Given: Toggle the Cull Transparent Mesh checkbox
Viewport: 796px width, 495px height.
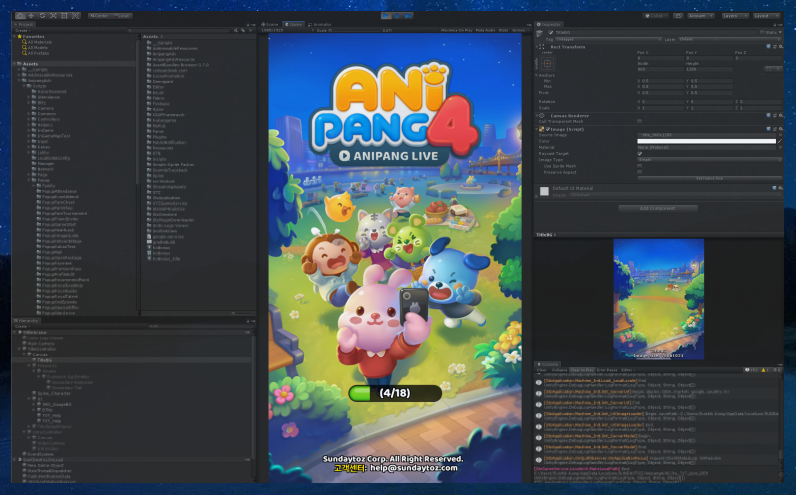Looking at the screenshot, I should (640, 121).
